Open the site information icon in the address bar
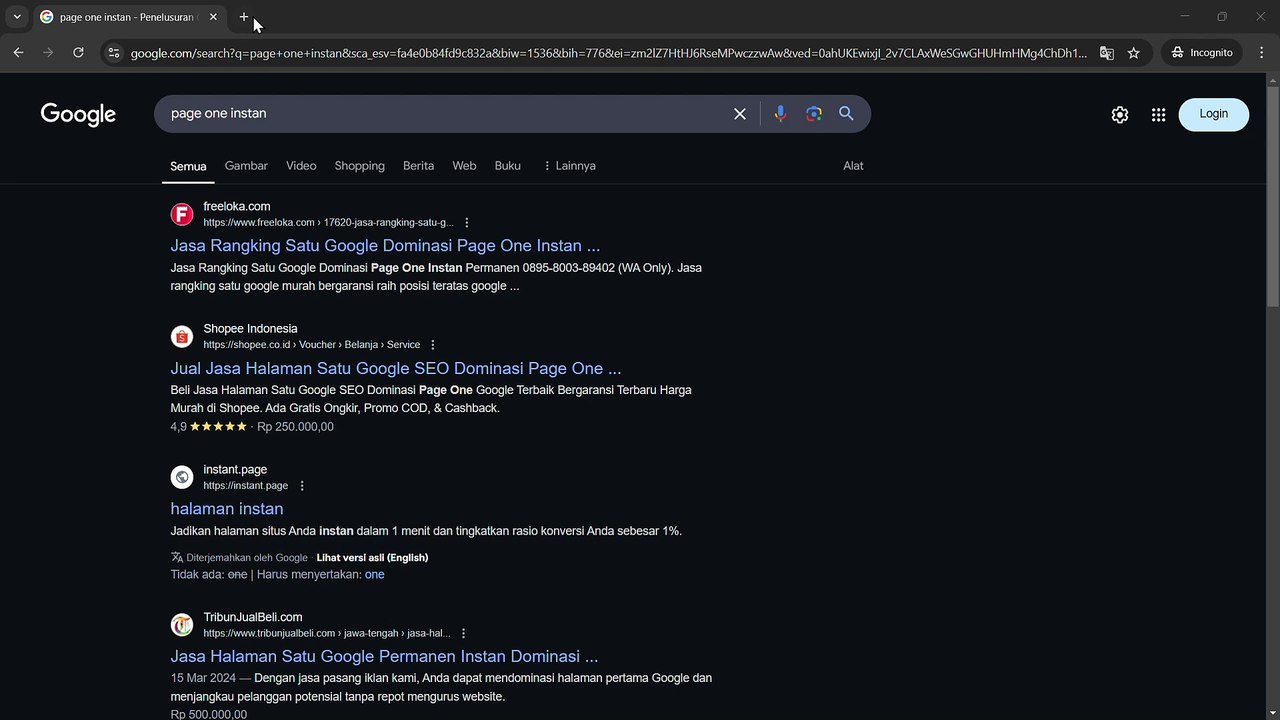The image size is (1280, 720). point(113,53)
